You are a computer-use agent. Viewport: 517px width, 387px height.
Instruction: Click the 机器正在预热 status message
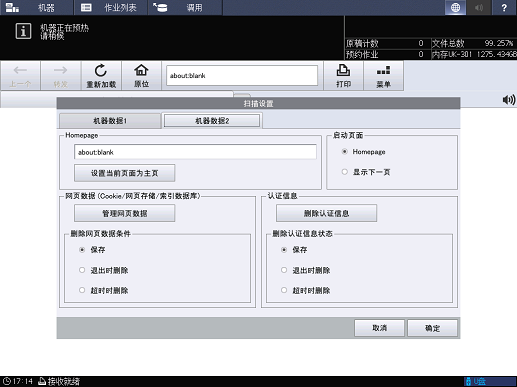point(64,28)
